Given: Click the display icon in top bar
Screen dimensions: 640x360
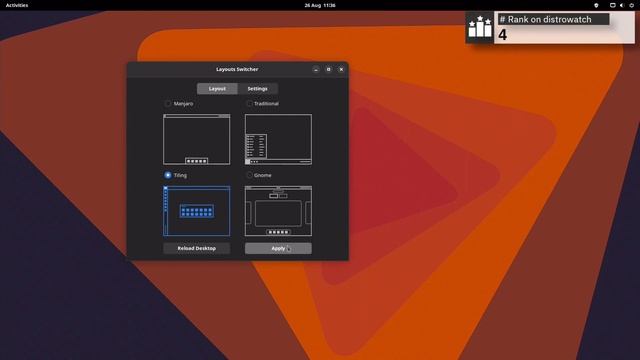Looking at the screenshot, I should [613, 5].
